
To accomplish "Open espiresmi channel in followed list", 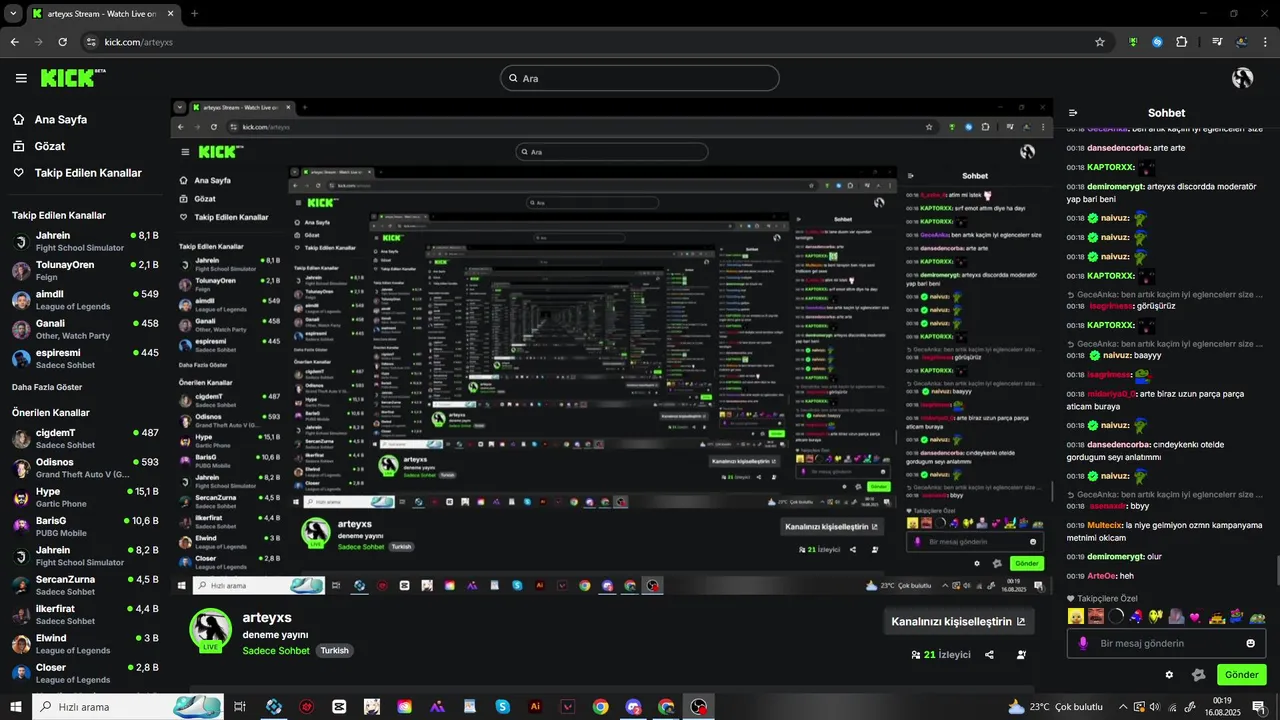I will pos(85,359).
